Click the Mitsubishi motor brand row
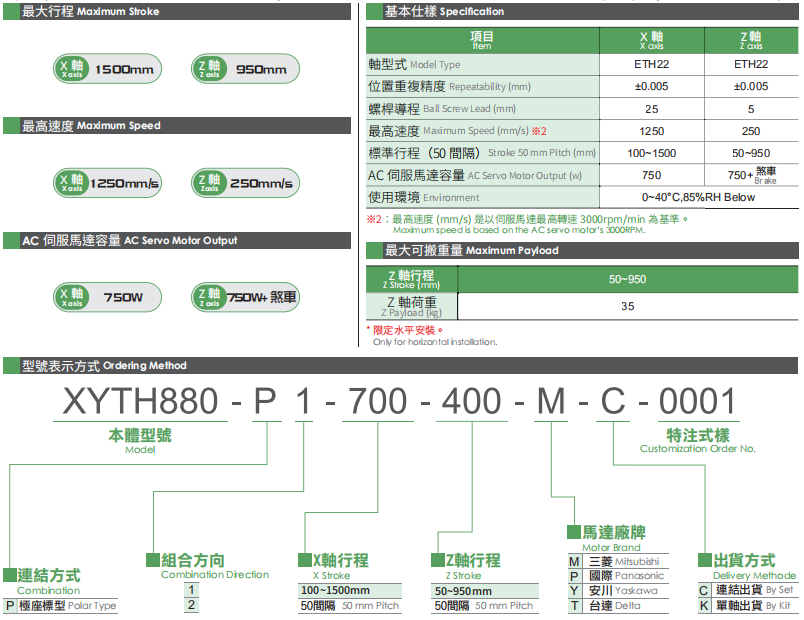Screen dimensions: 804x620 pos(618,562)
